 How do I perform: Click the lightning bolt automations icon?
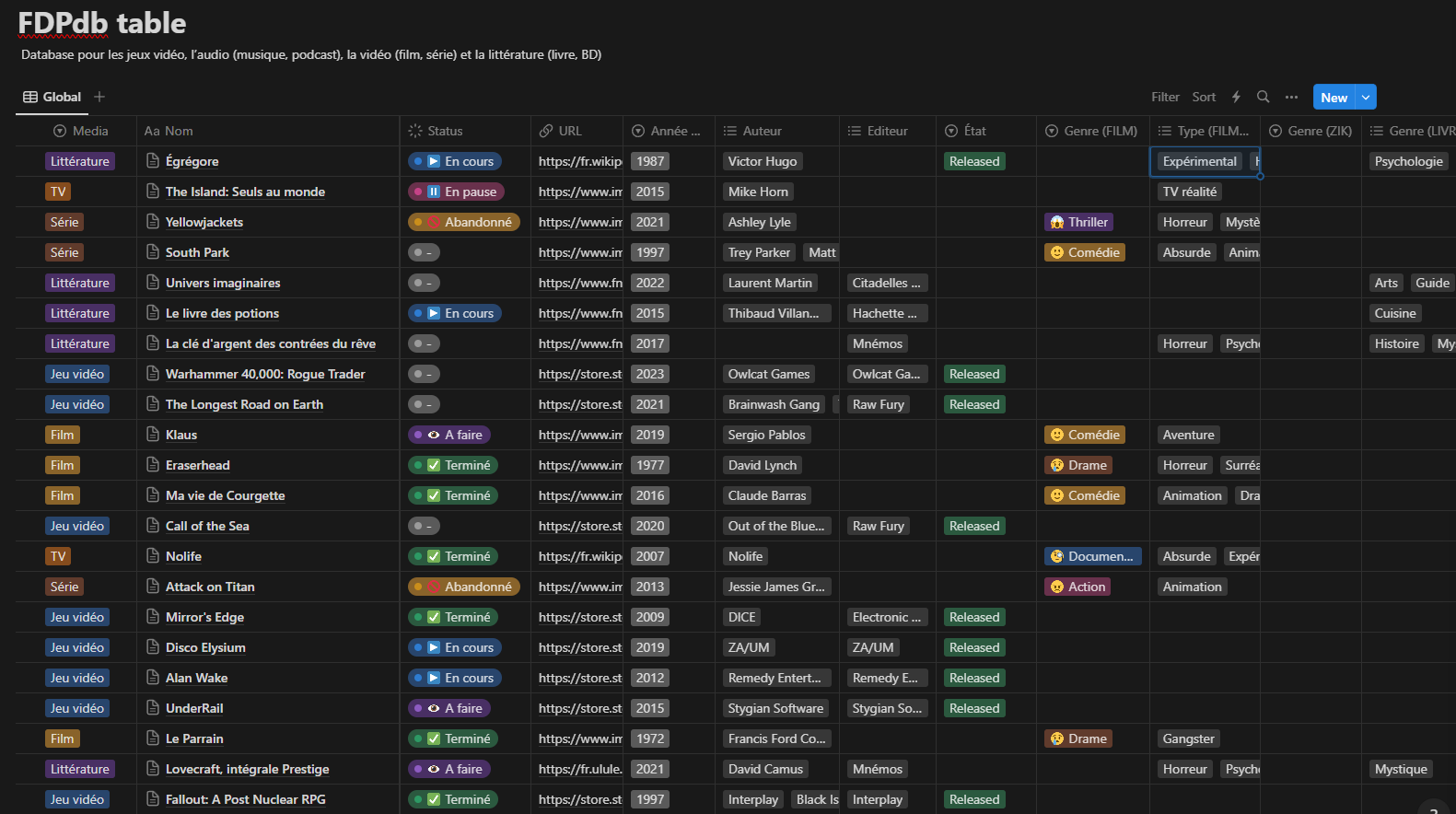1236,97
